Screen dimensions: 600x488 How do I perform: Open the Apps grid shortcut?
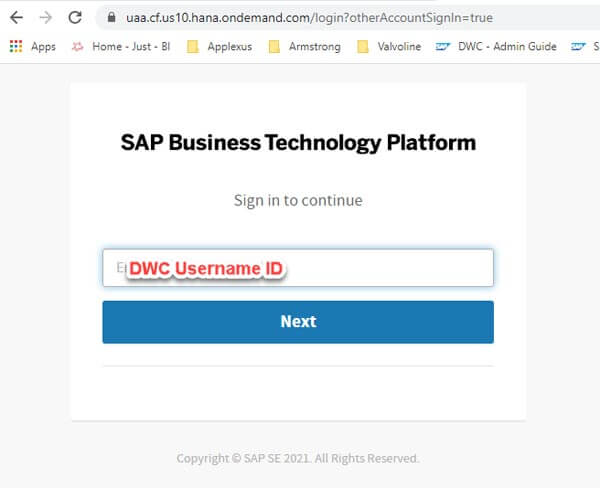pyautogui.click(x=33, y=46)
